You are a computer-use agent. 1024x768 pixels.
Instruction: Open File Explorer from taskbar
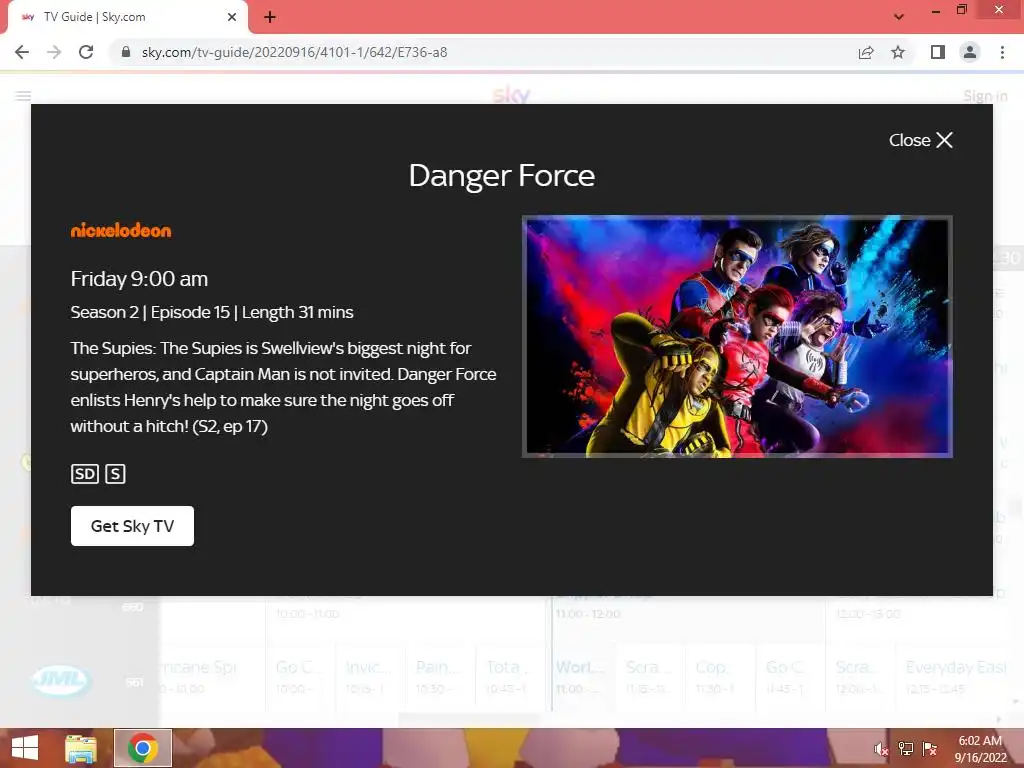pos(81,748)
